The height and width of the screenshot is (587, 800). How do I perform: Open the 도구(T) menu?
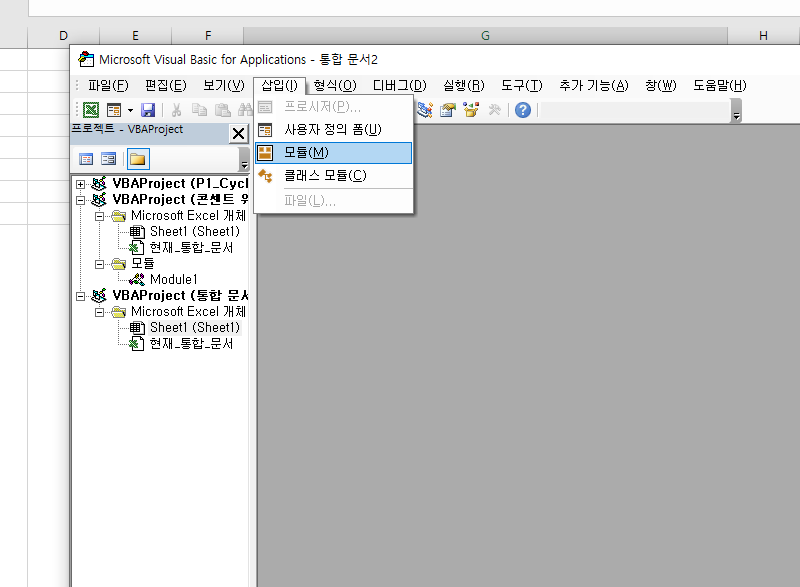(521, 86)
